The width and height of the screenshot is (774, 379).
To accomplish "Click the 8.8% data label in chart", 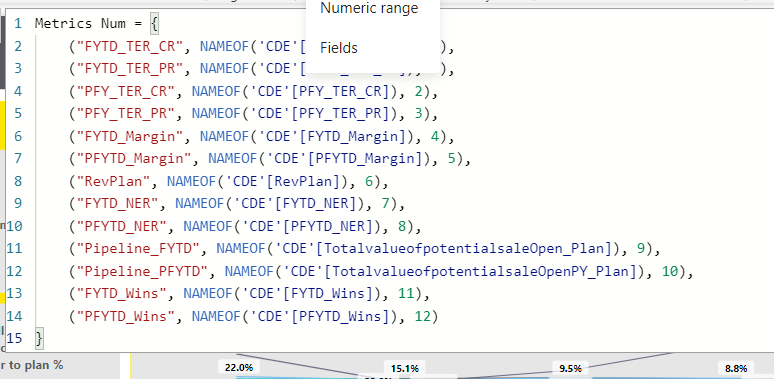I will pos(736,368).
